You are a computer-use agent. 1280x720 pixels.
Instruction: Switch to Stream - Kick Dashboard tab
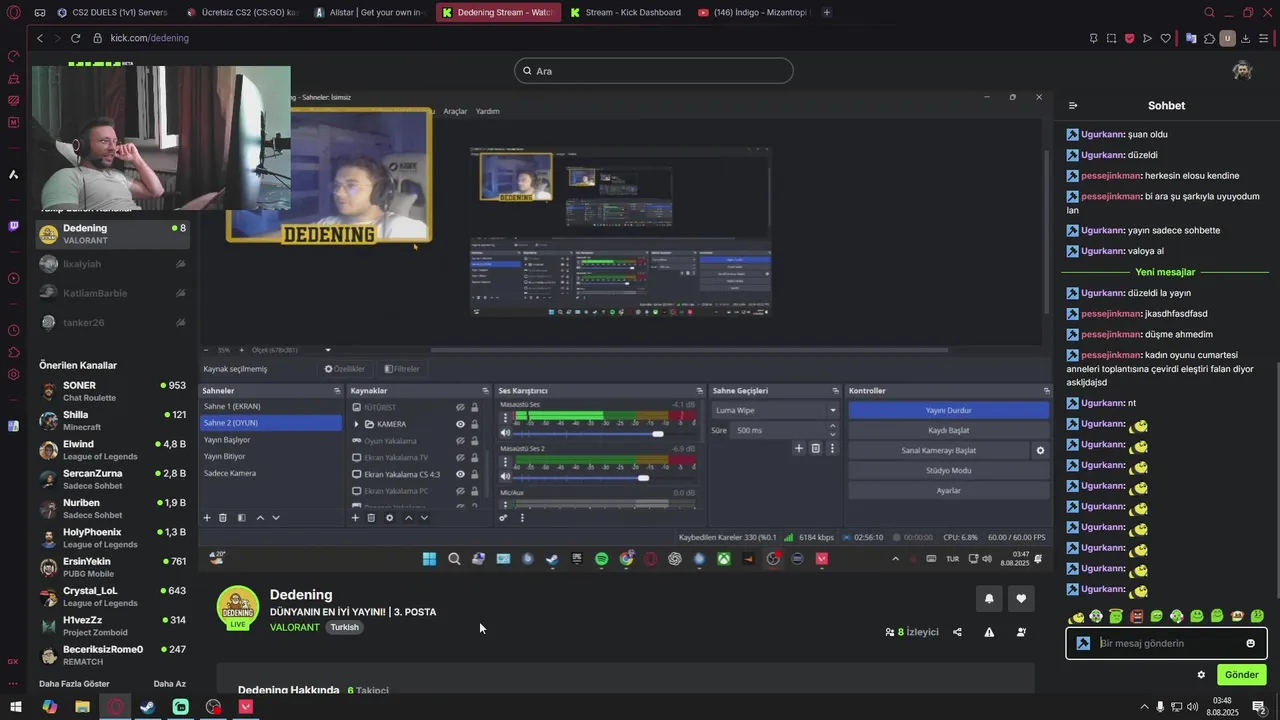click(x=625, y=13)
